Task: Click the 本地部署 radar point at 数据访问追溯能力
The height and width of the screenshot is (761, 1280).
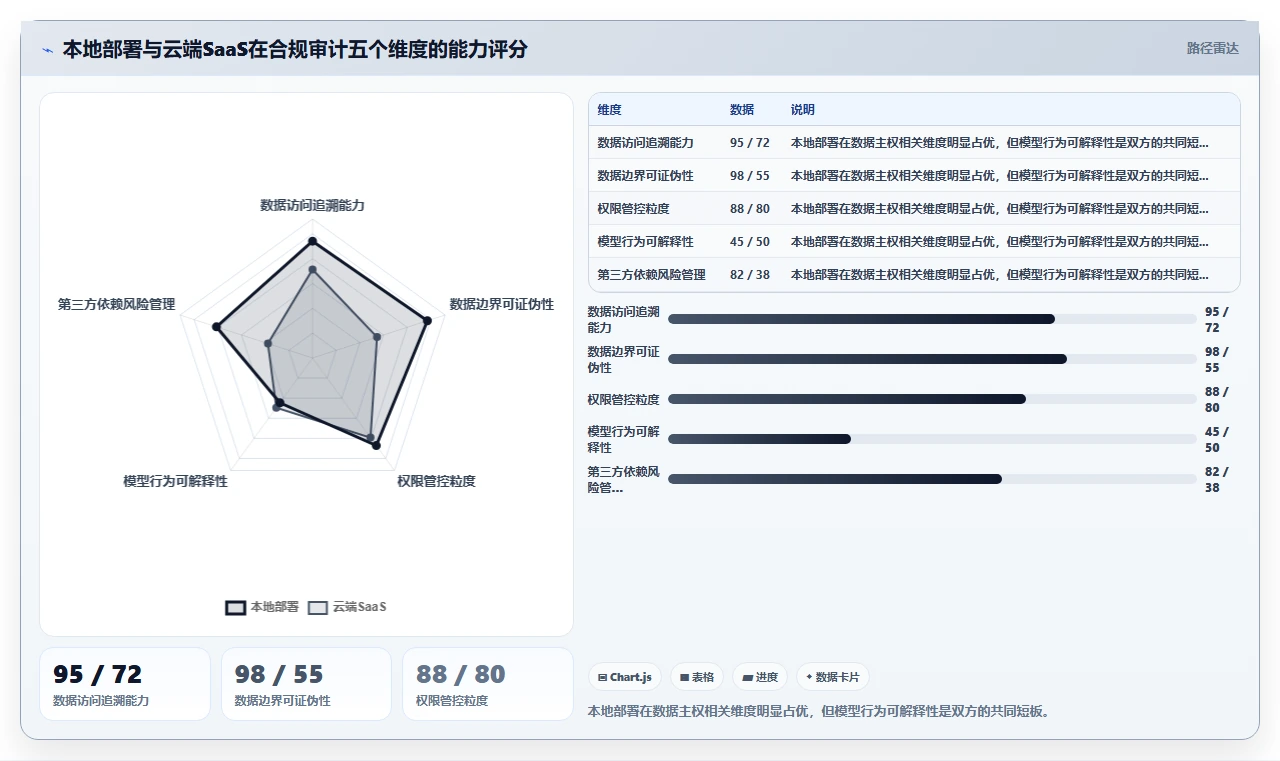Action: 312,241
